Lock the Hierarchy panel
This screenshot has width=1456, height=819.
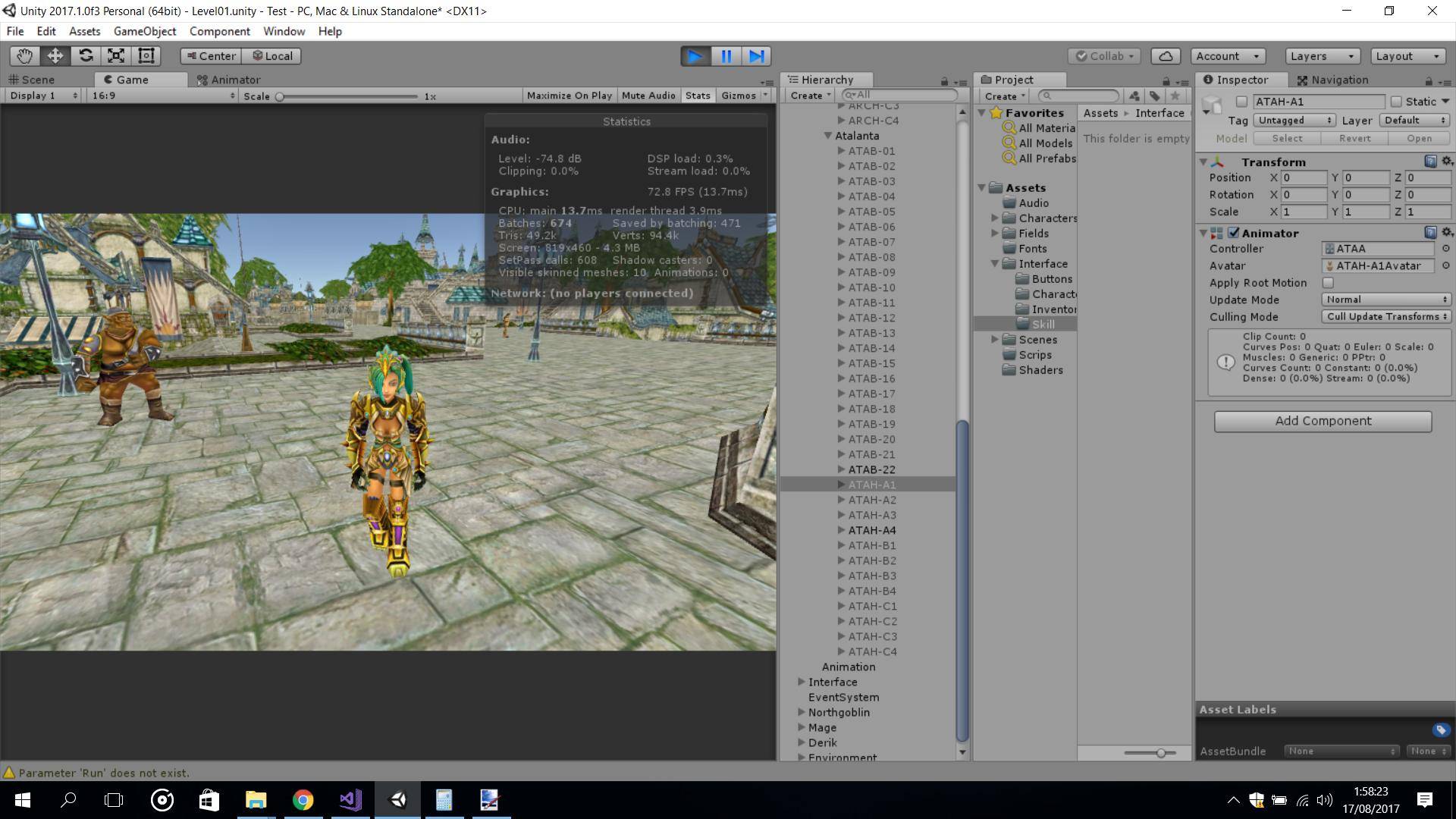944,81
